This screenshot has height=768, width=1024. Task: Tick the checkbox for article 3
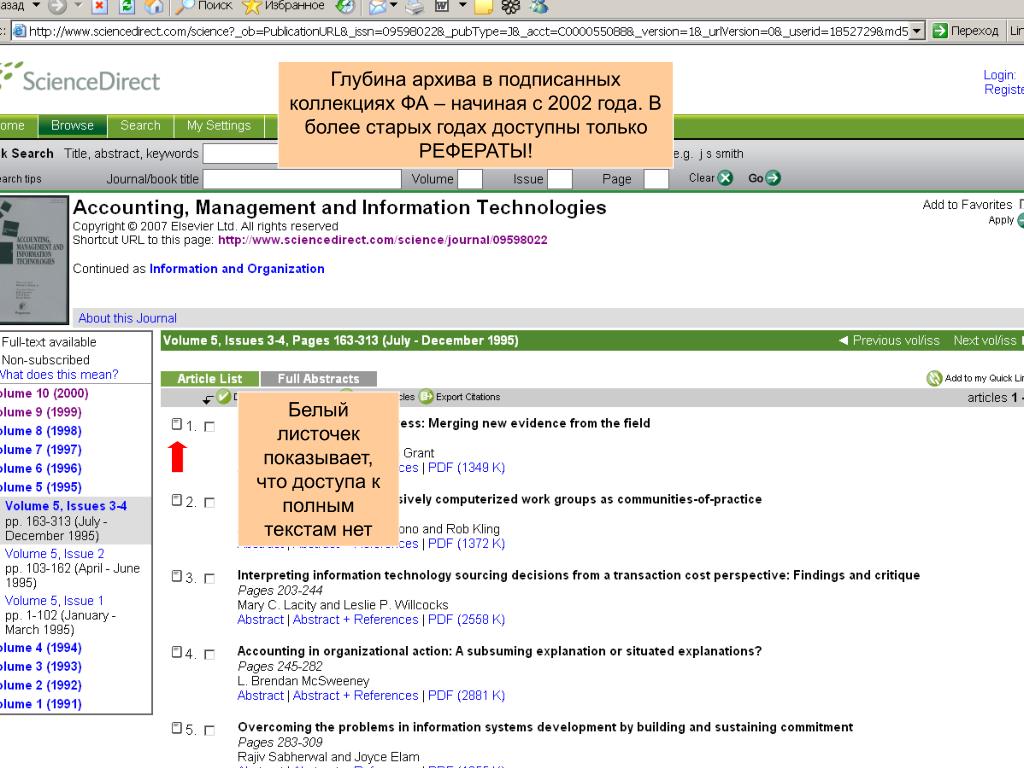pyautogui.click(x=210, y=578)
